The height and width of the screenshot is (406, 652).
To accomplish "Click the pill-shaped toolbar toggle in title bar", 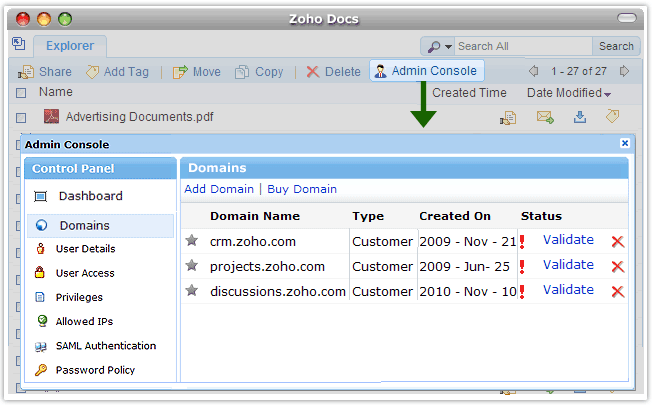I will point(627,18).
